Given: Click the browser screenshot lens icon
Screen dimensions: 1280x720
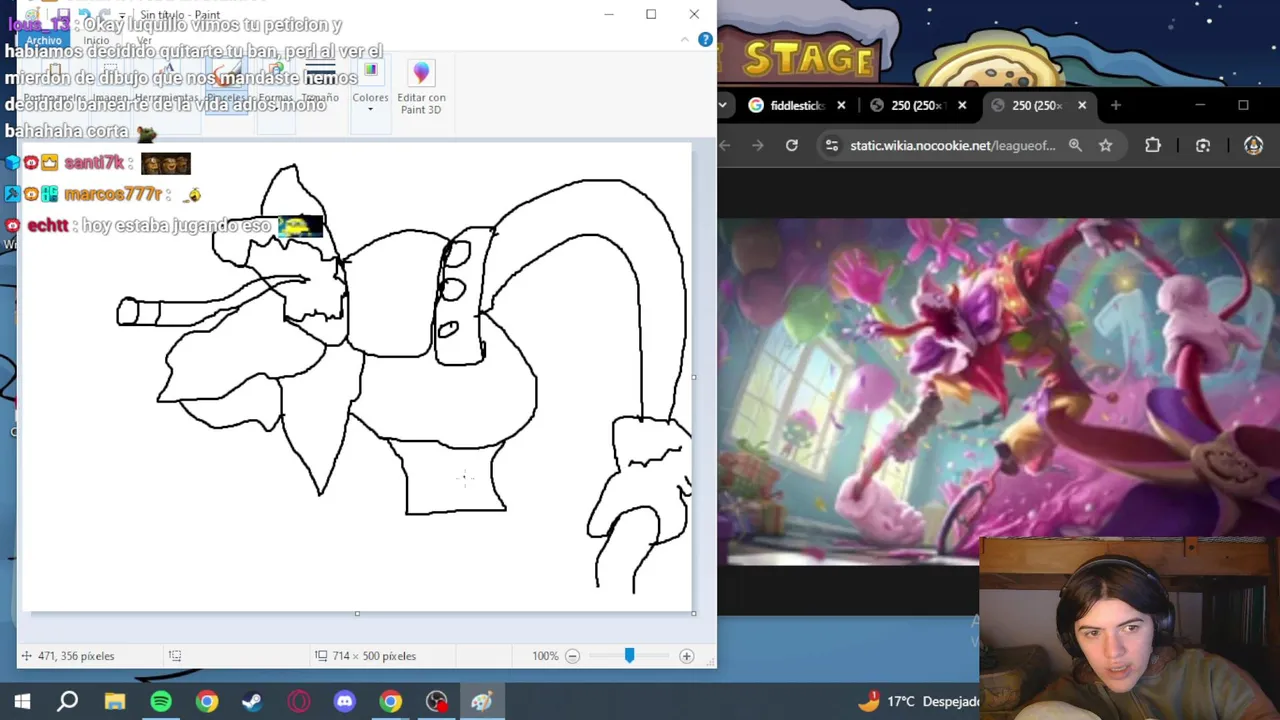Looking at the screenshot, I should [1203, 145].
